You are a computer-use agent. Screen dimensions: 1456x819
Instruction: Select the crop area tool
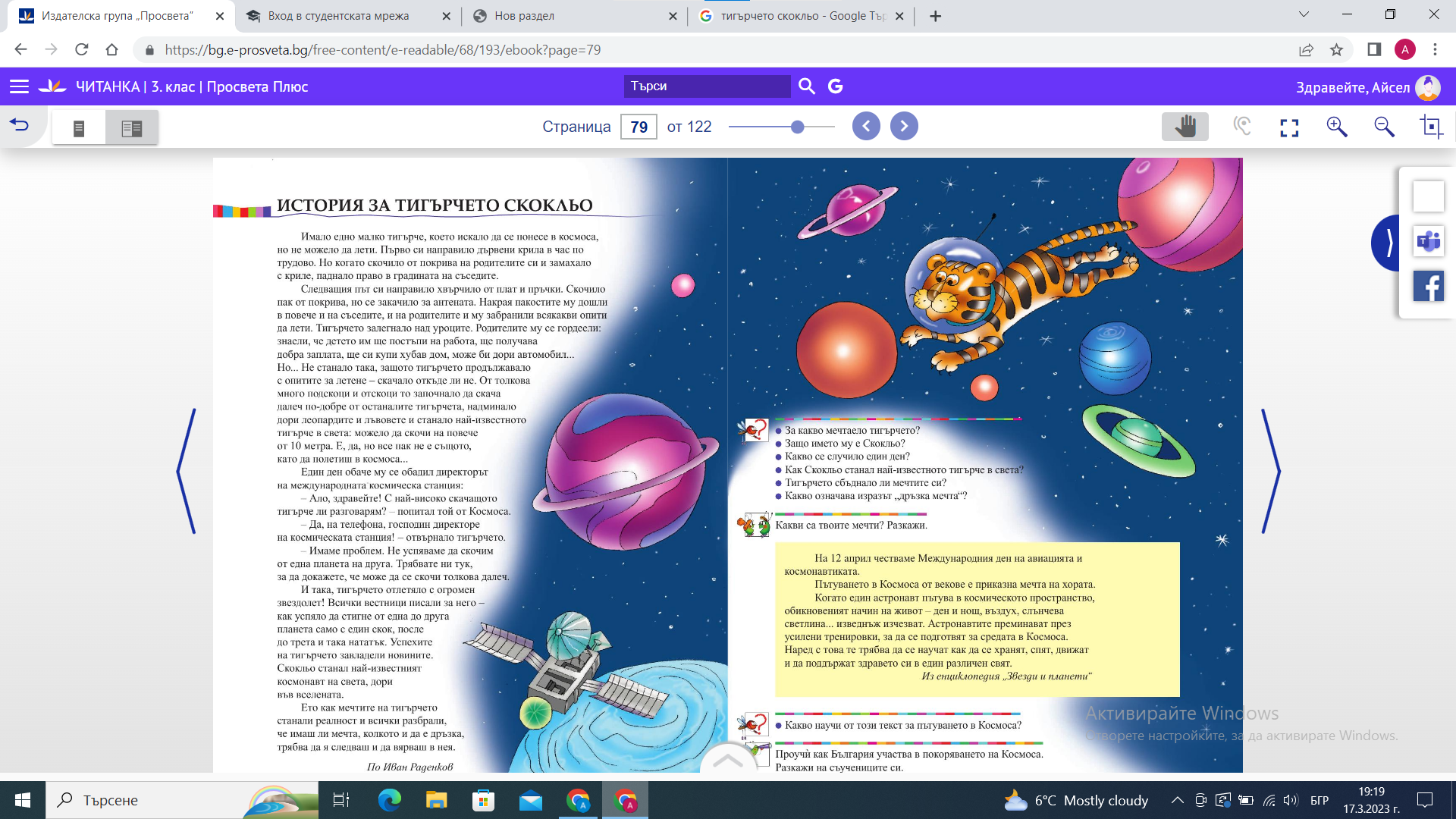coord(1431,127)
